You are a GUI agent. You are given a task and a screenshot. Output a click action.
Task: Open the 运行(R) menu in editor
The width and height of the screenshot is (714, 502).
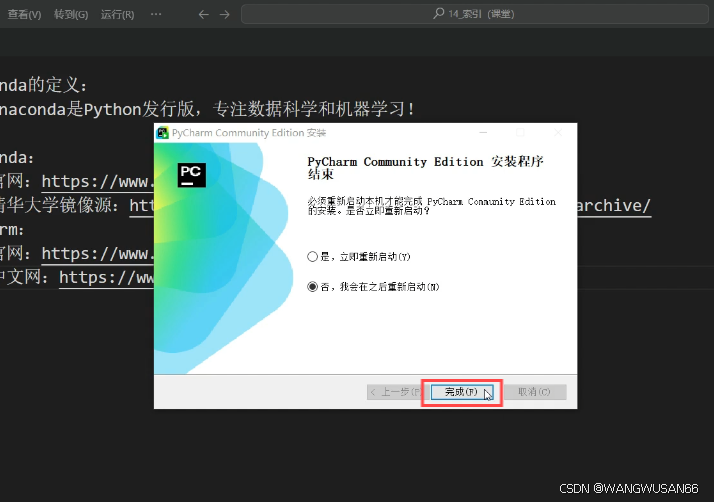[x=117, y=15]
